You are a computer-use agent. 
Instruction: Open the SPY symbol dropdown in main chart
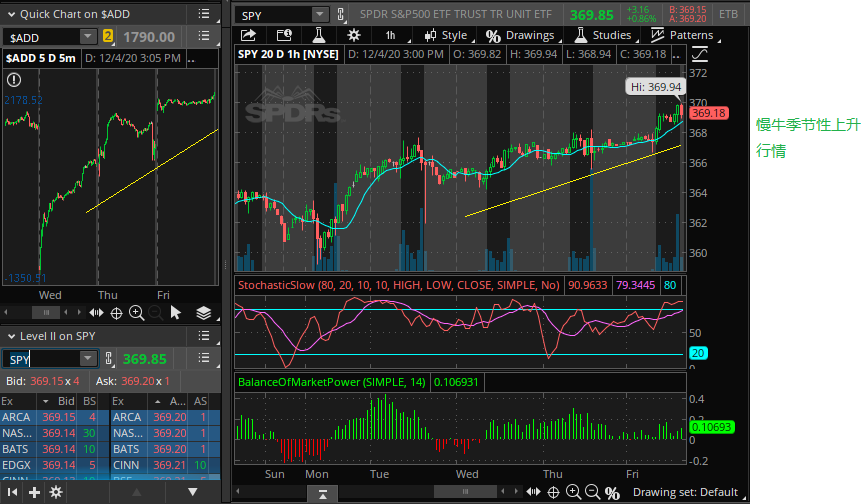pyautogui.click(x=319, y=14)
